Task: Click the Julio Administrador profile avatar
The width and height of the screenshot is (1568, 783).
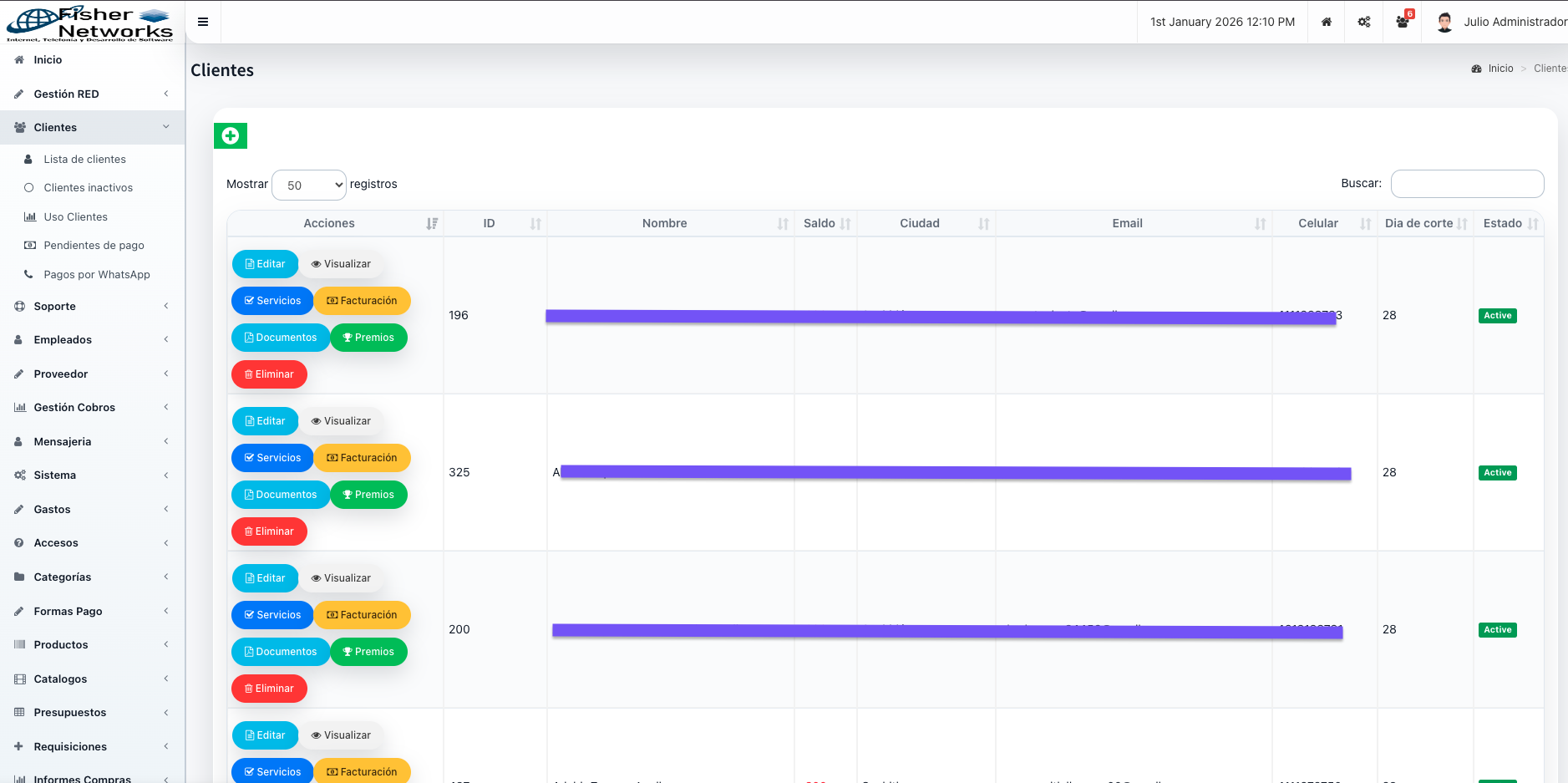Action: (1444, 22)
